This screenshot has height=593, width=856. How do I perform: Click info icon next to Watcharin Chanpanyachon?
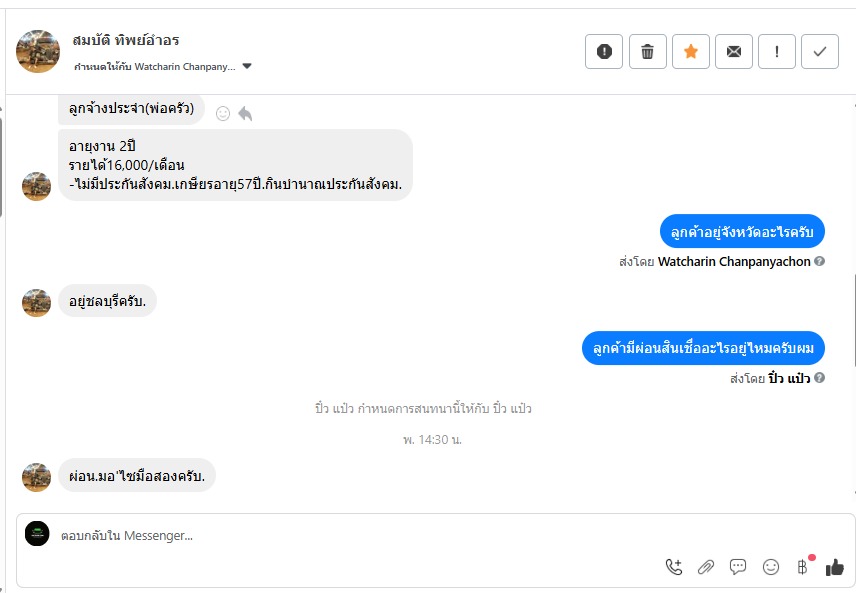pos(819,261)
